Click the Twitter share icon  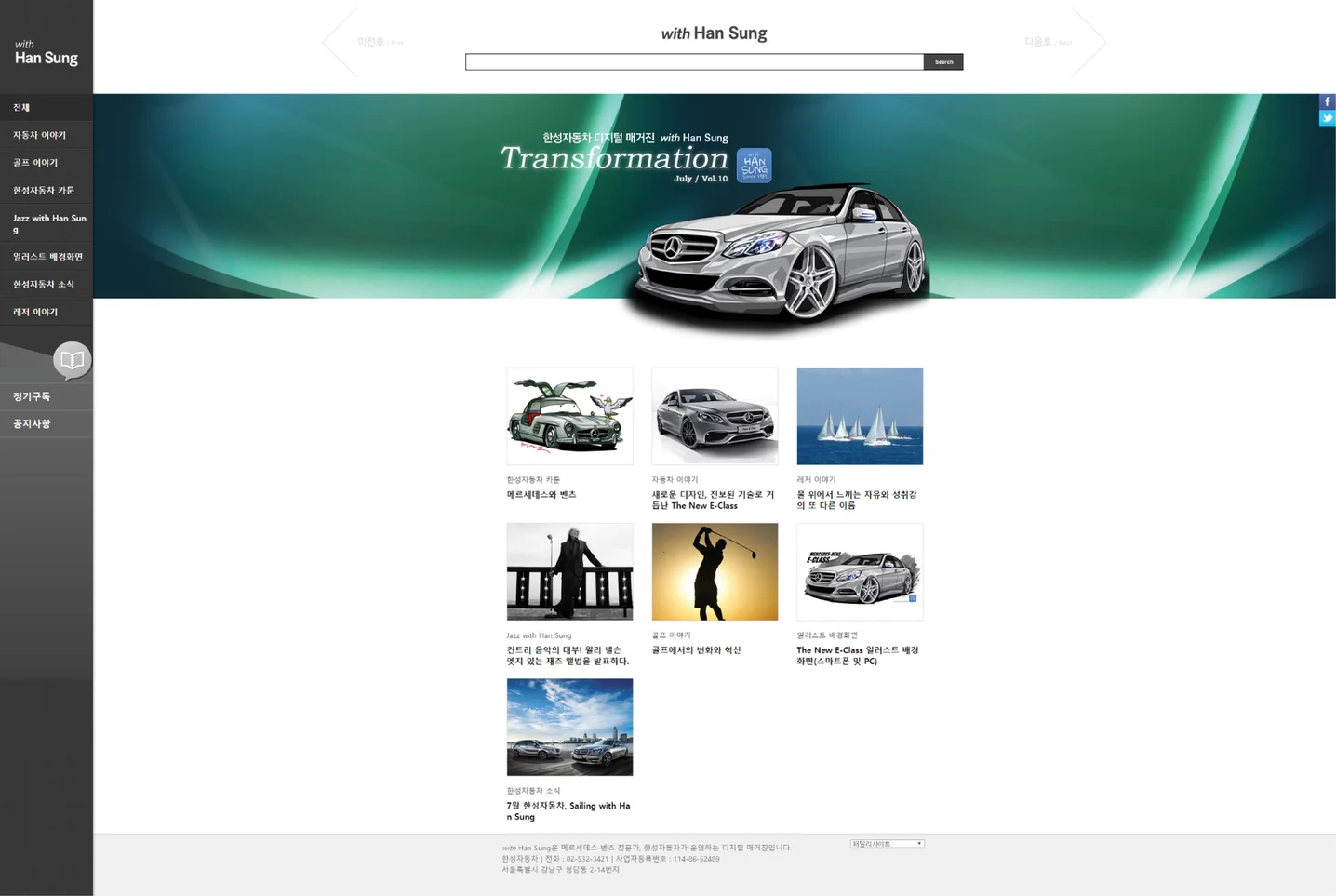(x=1328, y=118)
